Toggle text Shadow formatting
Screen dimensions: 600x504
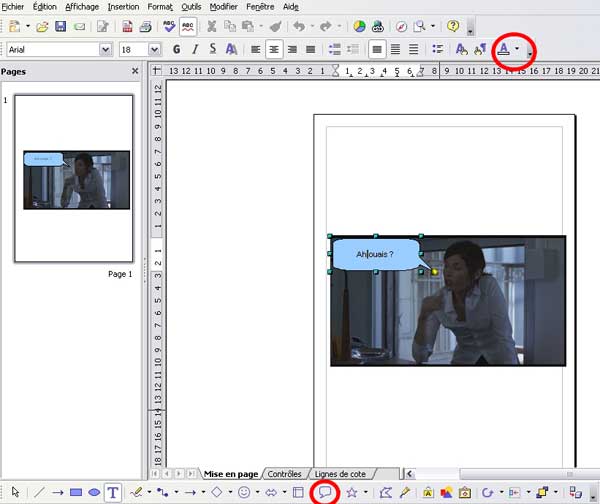pyautogui.click(x=231, y=49)
